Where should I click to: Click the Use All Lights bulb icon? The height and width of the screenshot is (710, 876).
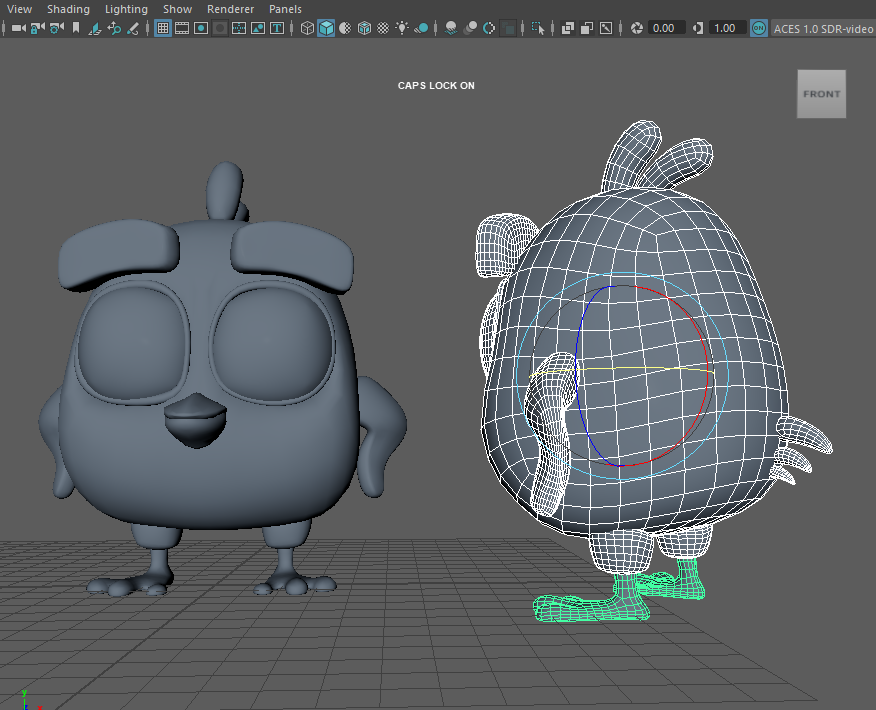tap(402, 28)
